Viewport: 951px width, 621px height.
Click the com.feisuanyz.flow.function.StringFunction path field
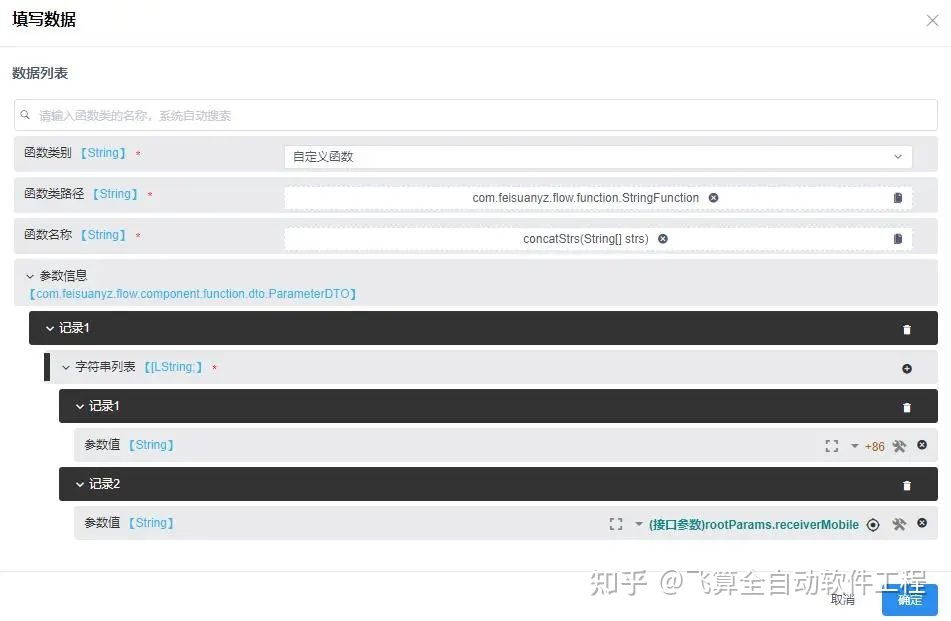click(598, 198)
